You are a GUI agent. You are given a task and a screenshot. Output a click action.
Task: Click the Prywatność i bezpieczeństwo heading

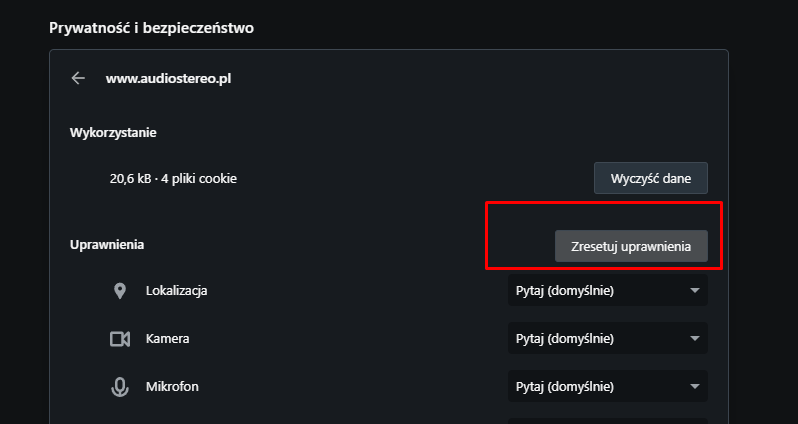[151, 28]
